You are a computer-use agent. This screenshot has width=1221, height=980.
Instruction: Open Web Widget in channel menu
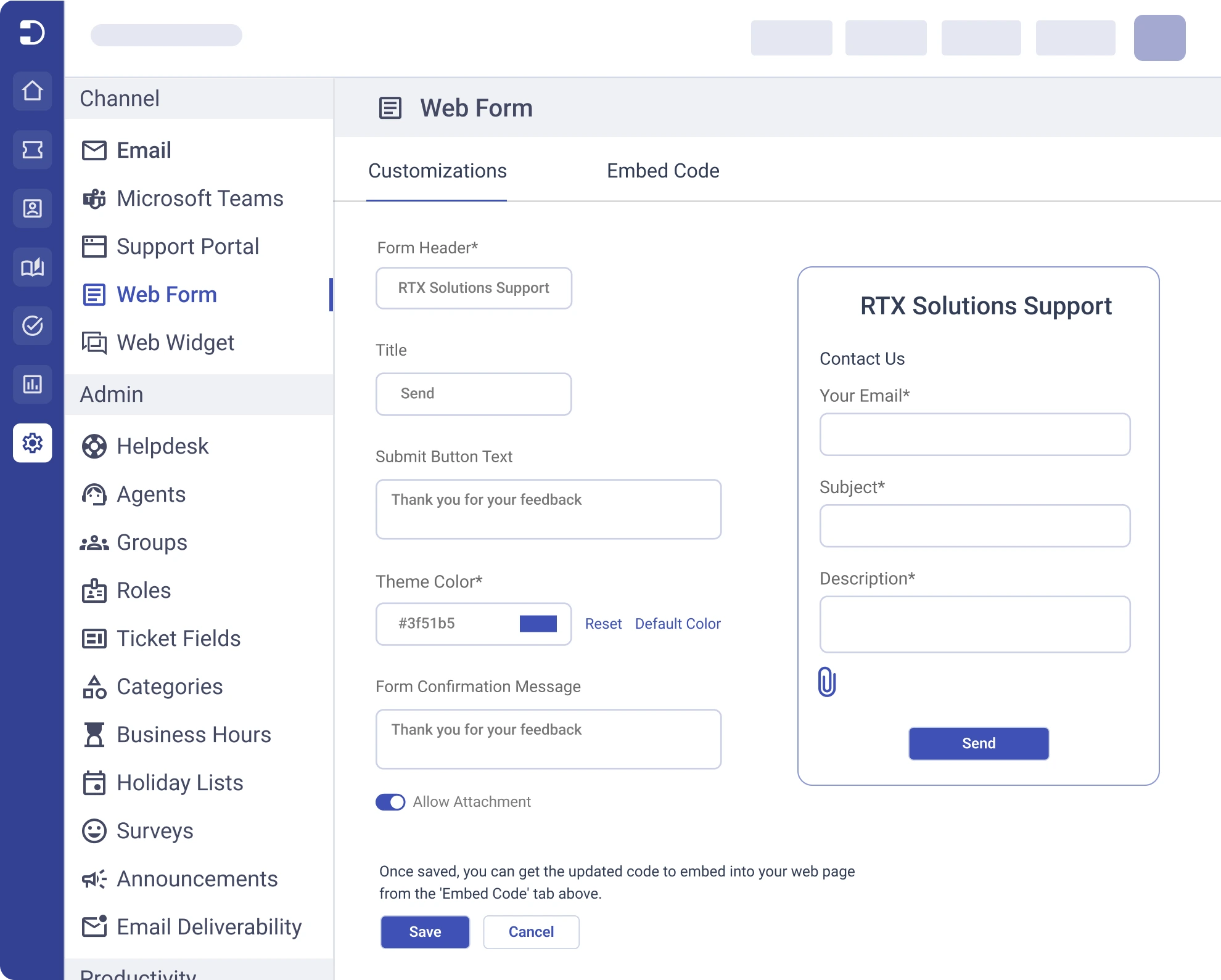pos(175,343)
